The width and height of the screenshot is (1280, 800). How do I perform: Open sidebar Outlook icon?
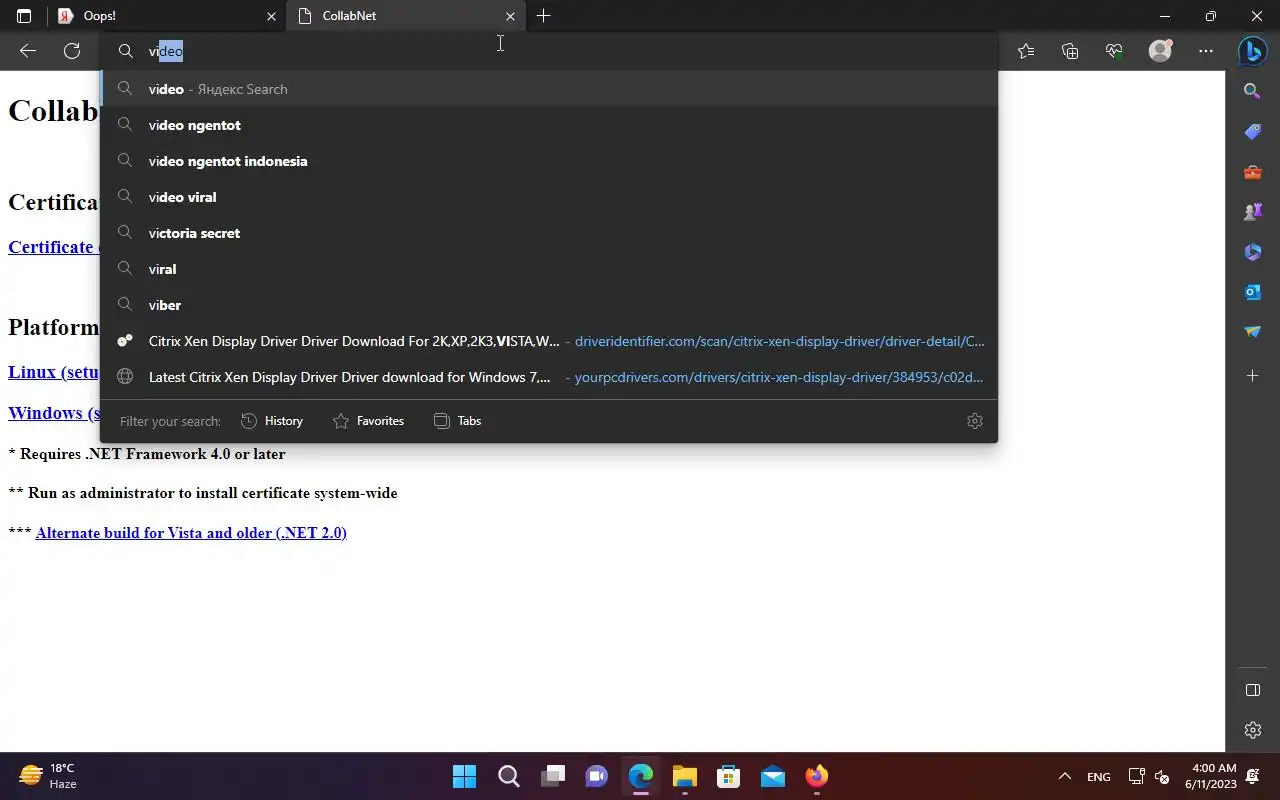(1252, 292)
